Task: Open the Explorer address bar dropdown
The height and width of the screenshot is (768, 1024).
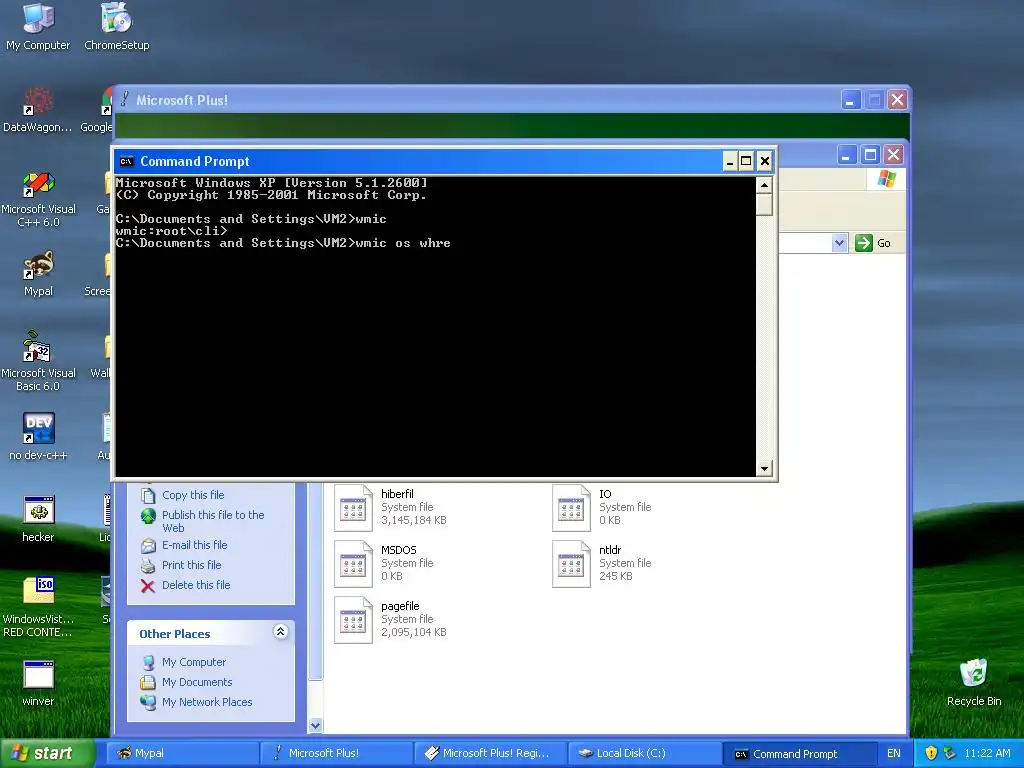Action: [839, 243]
